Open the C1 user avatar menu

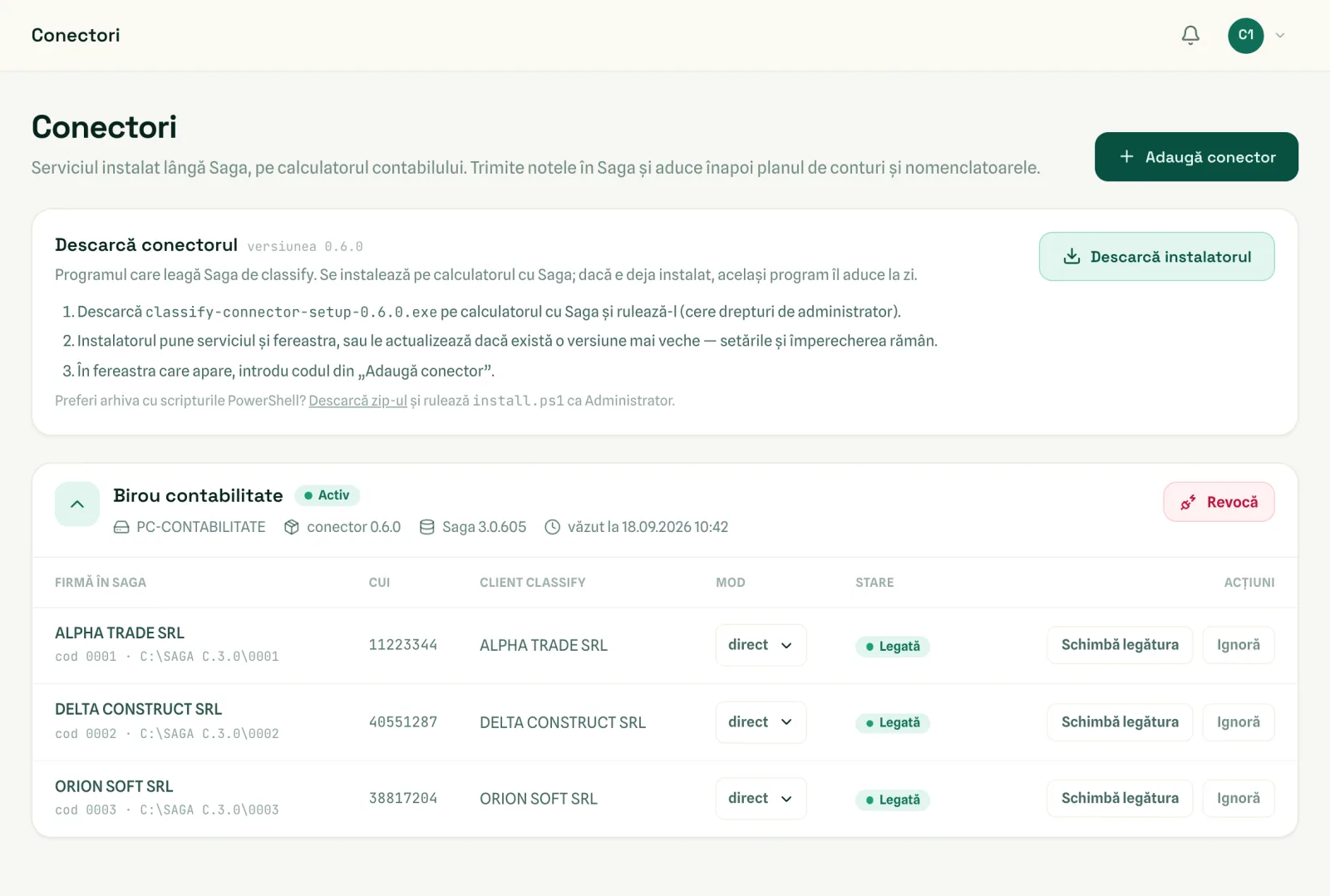pos(1245,35)
